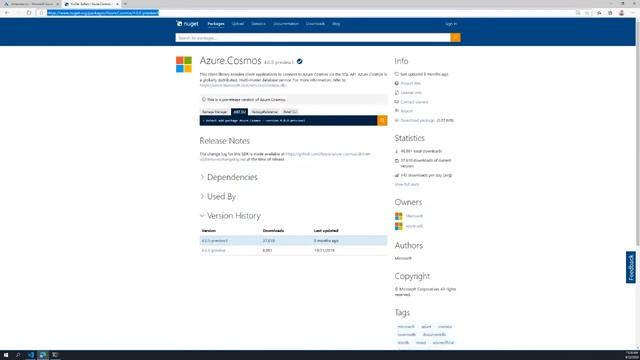Select the Paket CLI tab
The height and width of the screenshot is (360, 640).
[290, 112]
